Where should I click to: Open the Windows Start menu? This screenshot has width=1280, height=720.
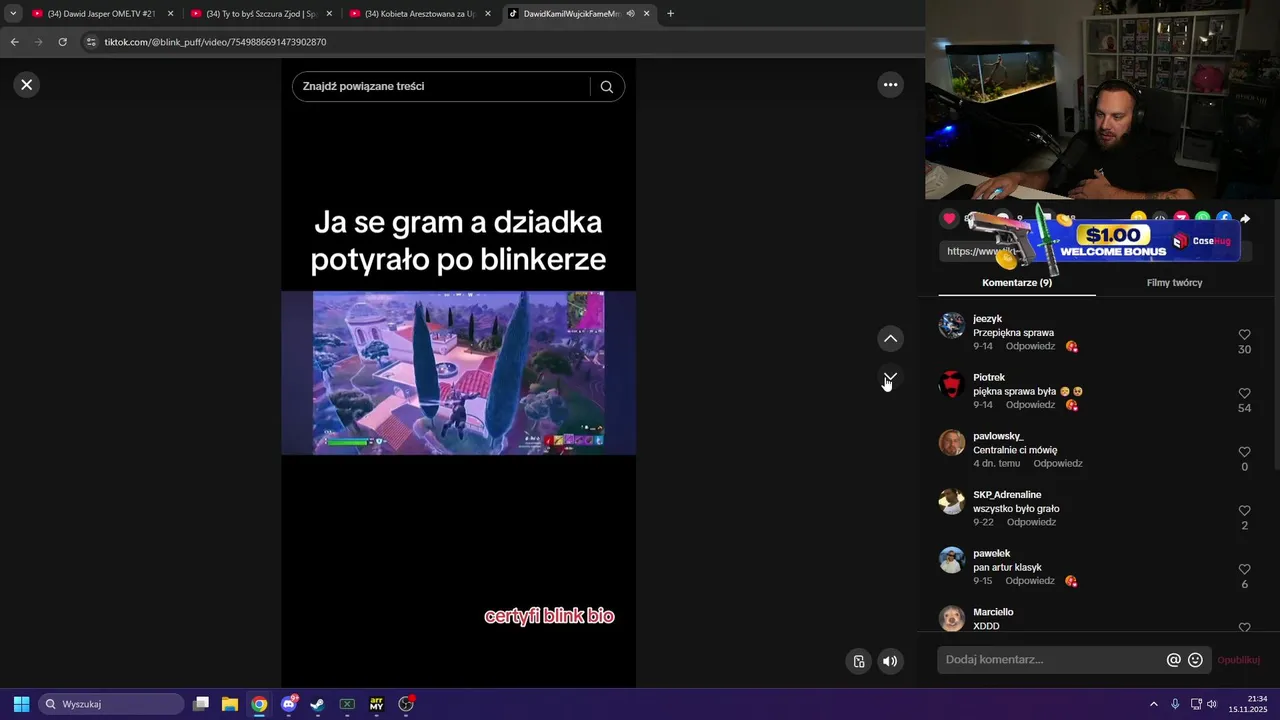click(x=21, y=704)
